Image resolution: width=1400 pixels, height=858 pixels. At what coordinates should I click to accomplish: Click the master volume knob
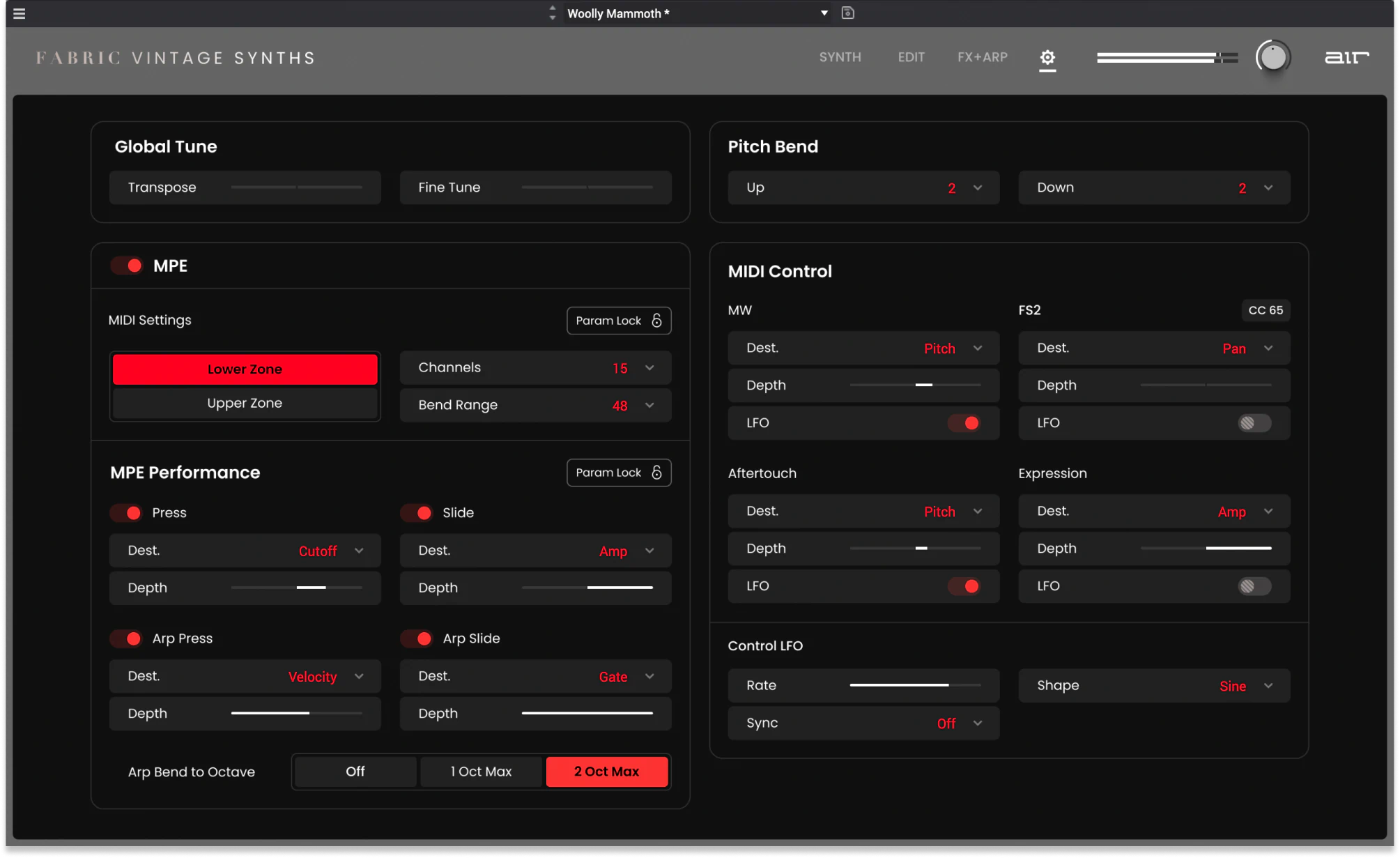click(1273, 57)
